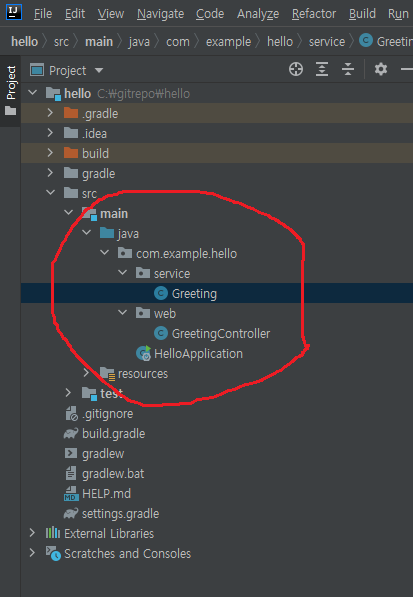Select HelloApplication runnable class icon
The width and height of the screenshot is (413, 597).
click(144, 353)
